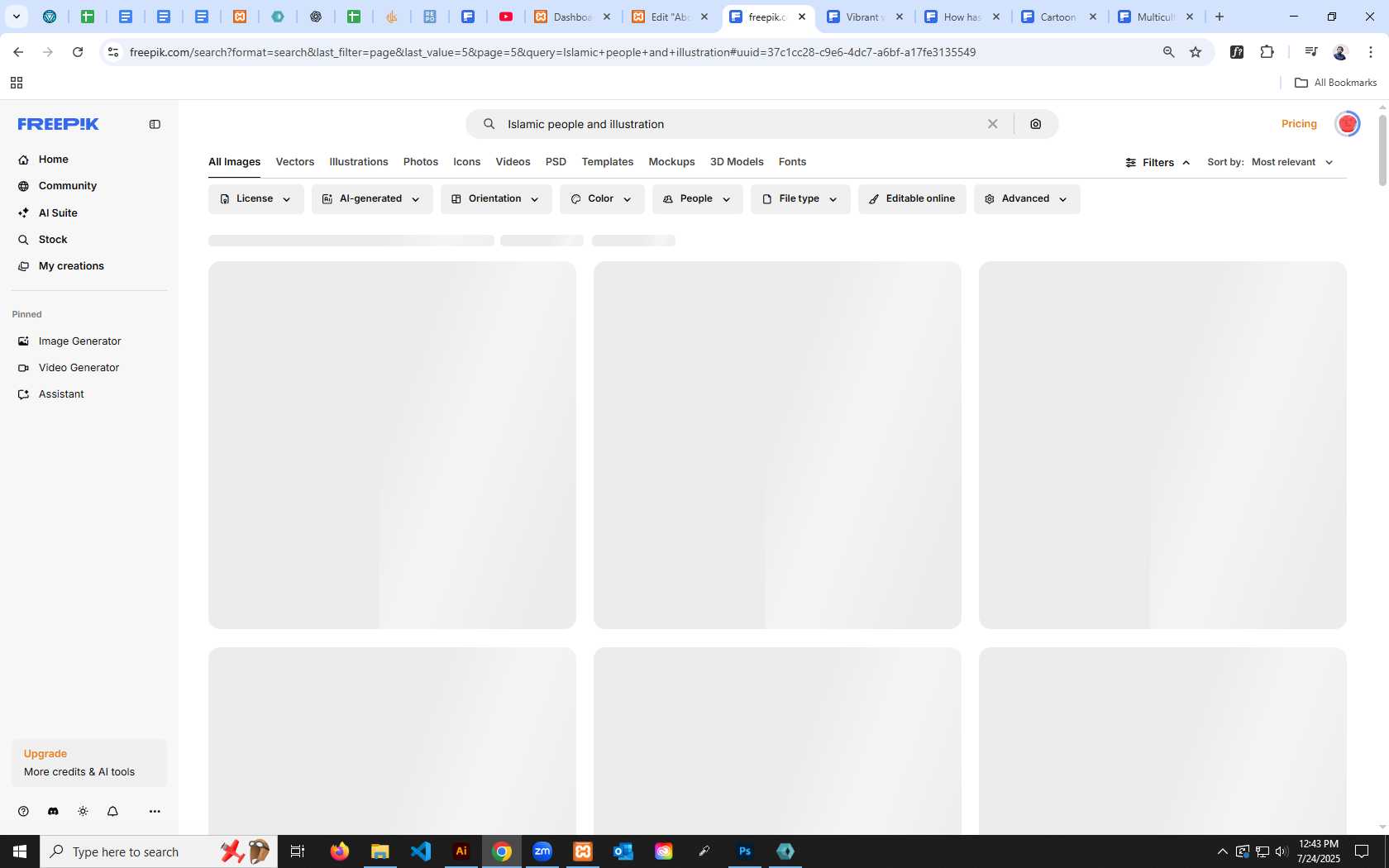Open the pinned Assistant
This screenshot has height=868, width=1389.
coord(61,394)
